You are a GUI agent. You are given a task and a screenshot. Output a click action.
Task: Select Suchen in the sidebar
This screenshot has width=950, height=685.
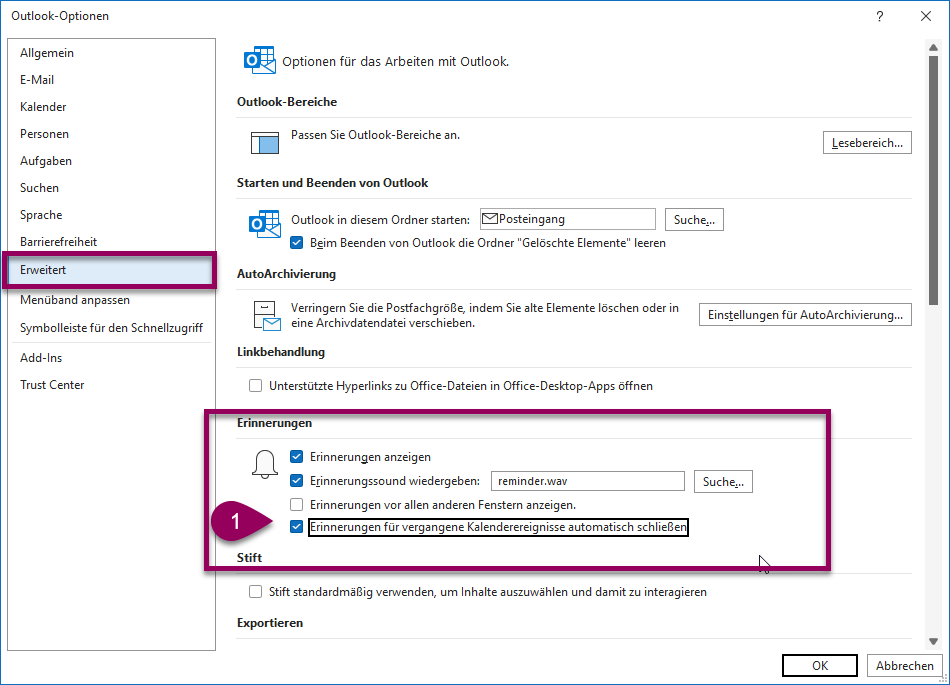pos(111,188)
